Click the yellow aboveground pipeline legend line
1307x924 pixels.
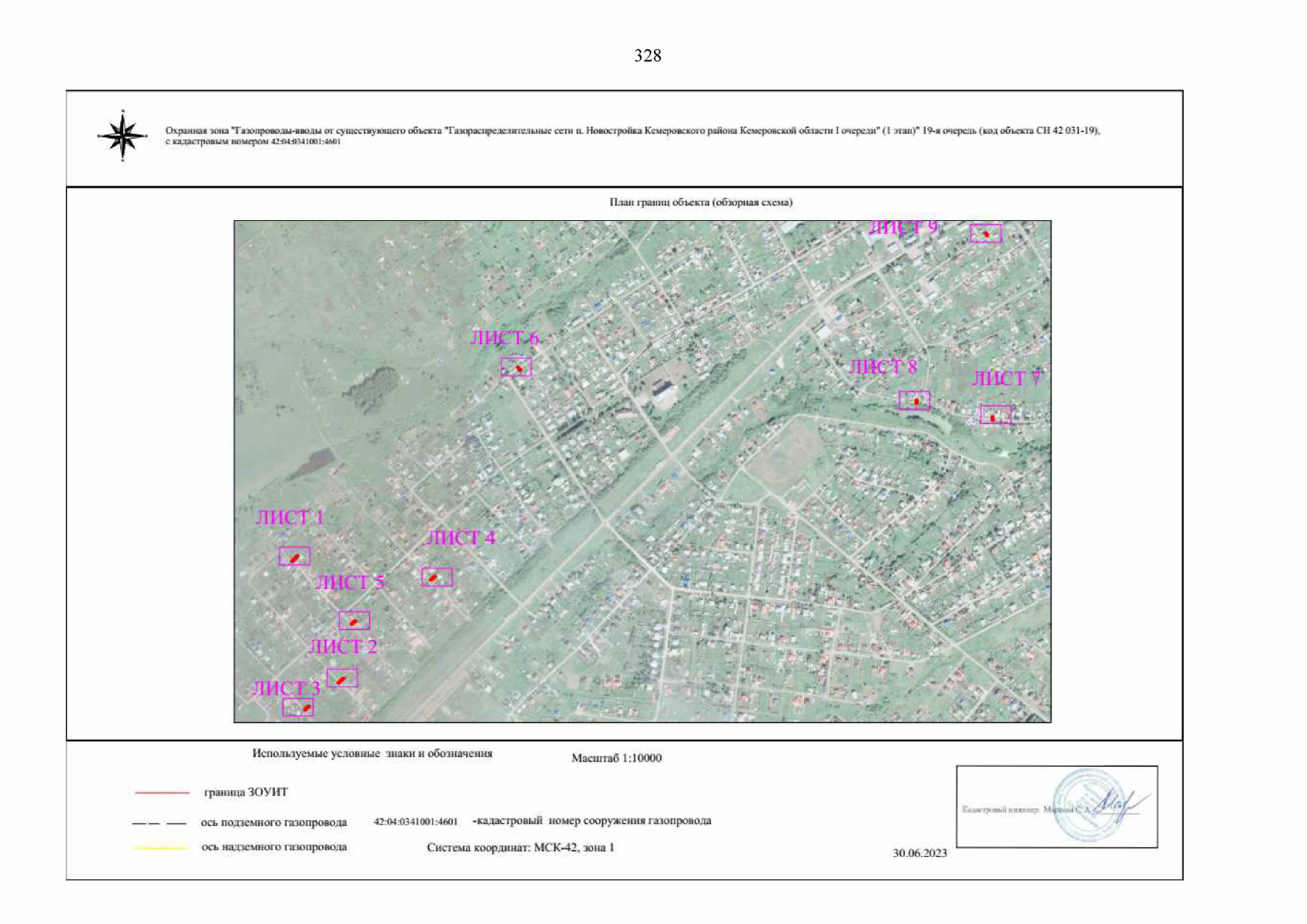161,848
